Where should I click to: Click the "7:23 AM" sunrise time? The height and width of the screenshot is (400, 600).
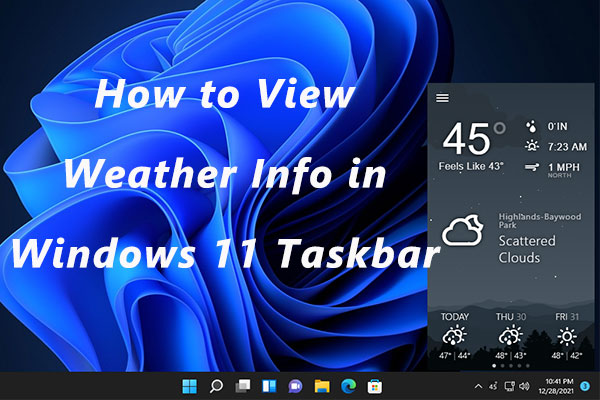567,147
